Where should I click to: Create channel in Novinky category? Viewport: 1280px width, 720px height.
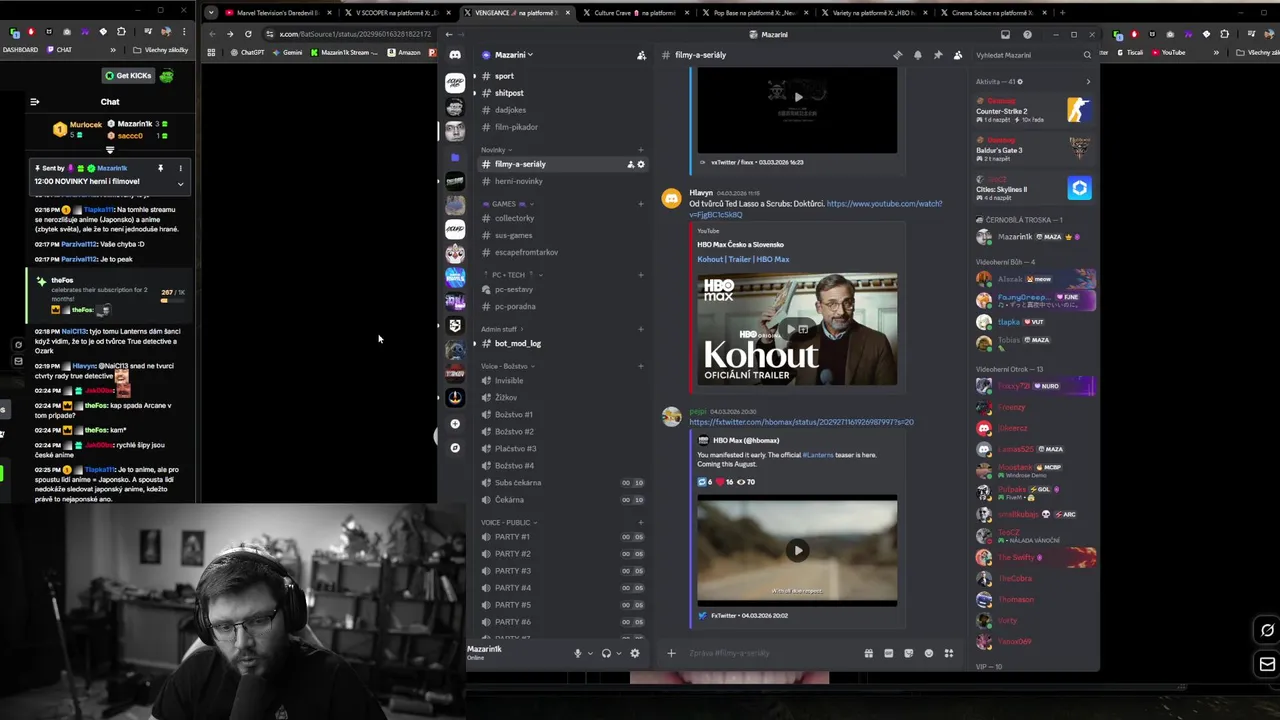pos(641,150)
